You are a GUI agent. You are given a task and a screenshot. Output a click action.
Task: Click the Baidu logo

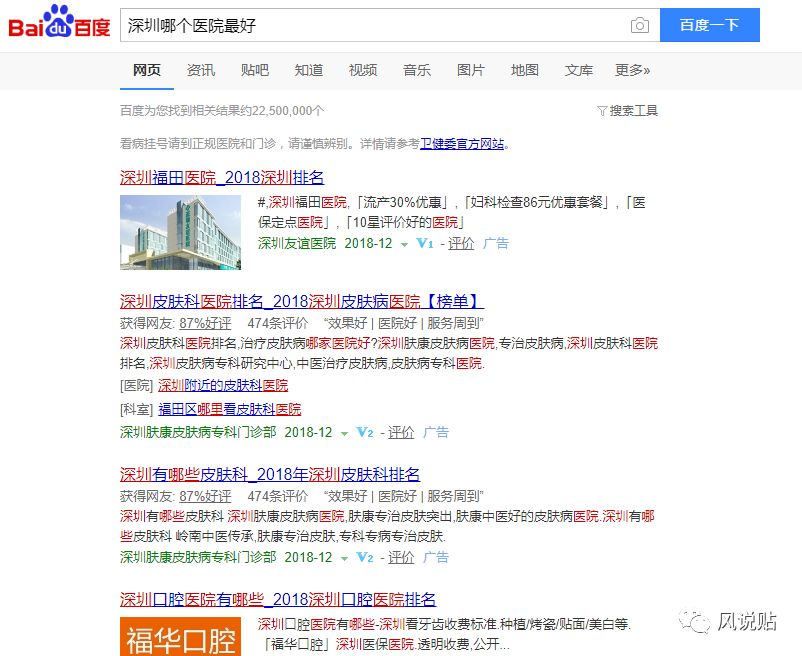pos(59,21)
